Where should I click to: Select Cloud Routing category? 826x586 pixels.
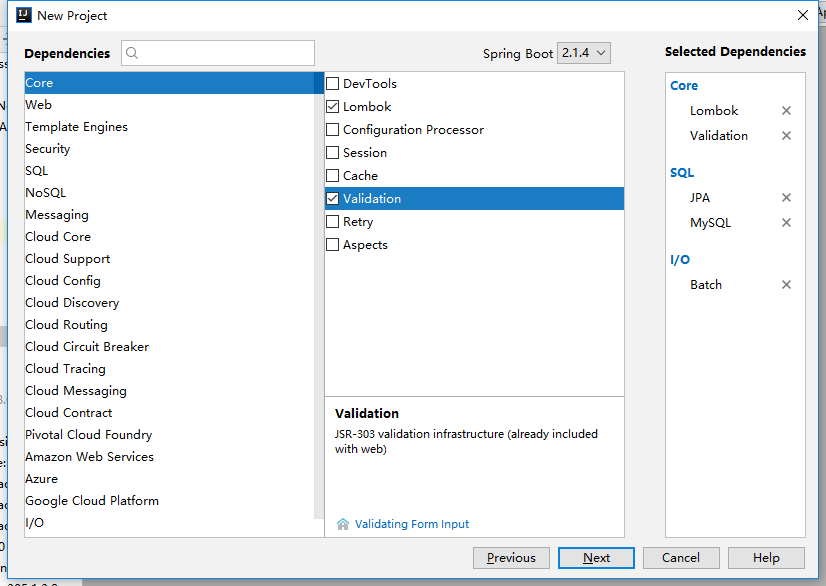tap(169, 325)
